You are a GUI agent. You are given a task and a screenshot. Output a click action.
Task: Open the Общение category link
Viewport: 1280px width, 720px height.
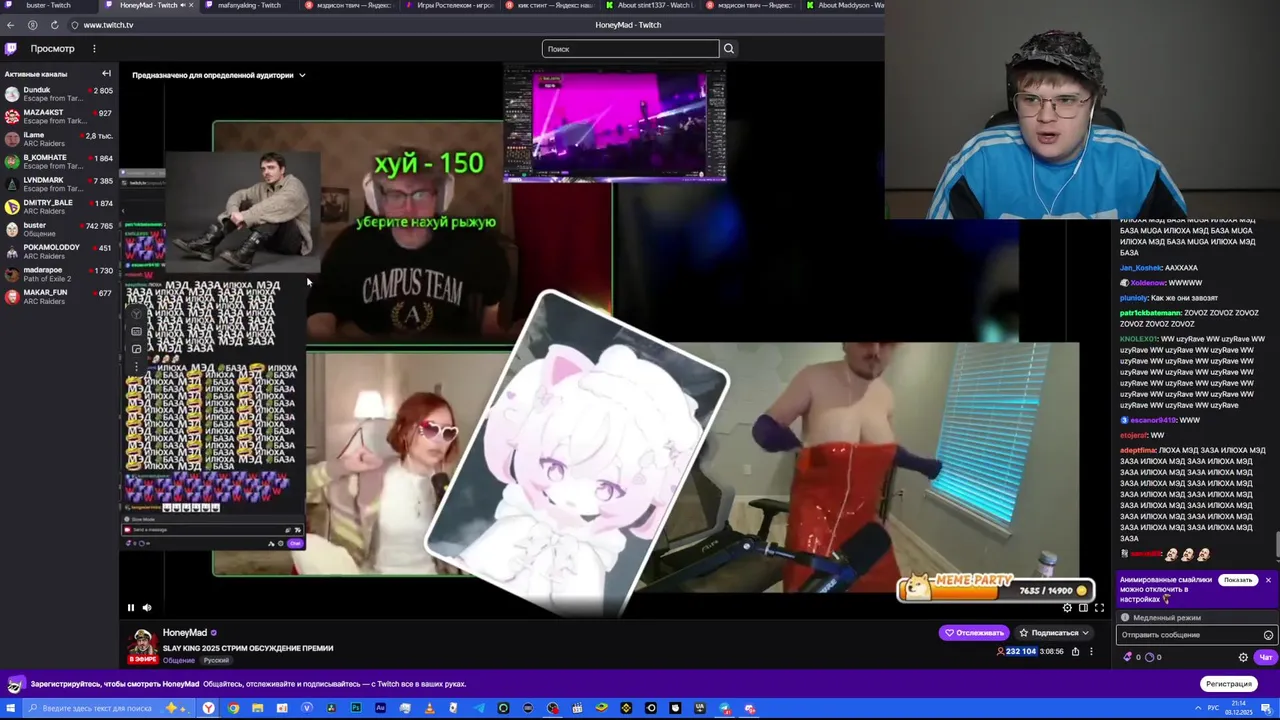click(x=179, y=660)
